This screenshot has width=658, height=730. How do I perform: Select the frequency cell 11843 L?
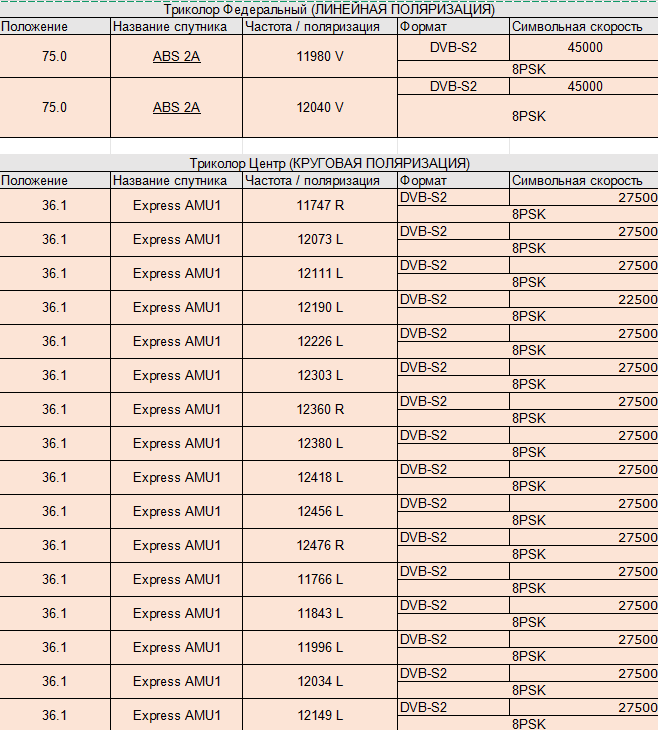tap(320, 613)
